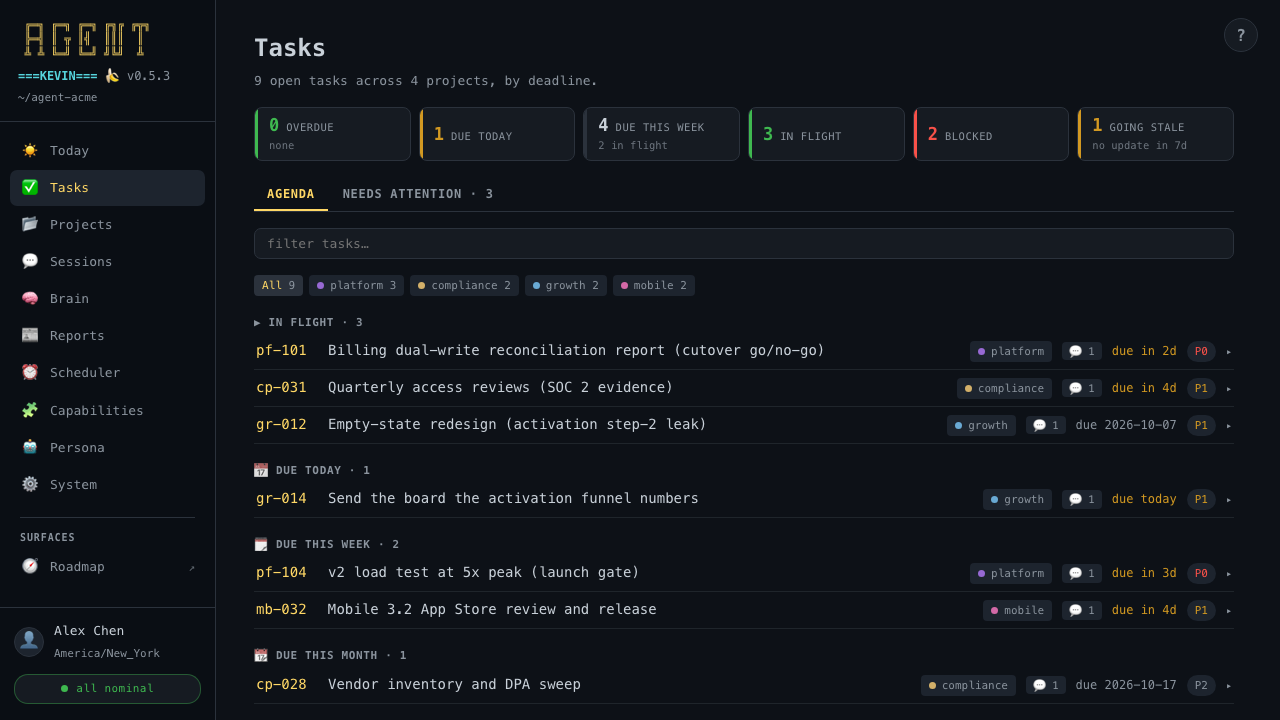Viewport: 1280px width, 720px height.
Task: Switch to the Needs Attention tab
Action: tap(418, 194)
